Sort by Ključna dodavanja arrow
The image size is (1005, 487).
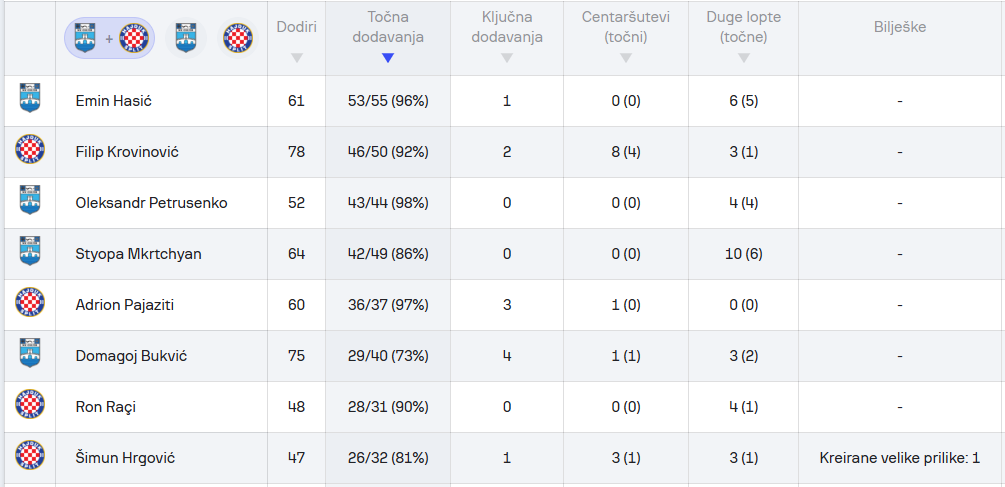point(506,58)
